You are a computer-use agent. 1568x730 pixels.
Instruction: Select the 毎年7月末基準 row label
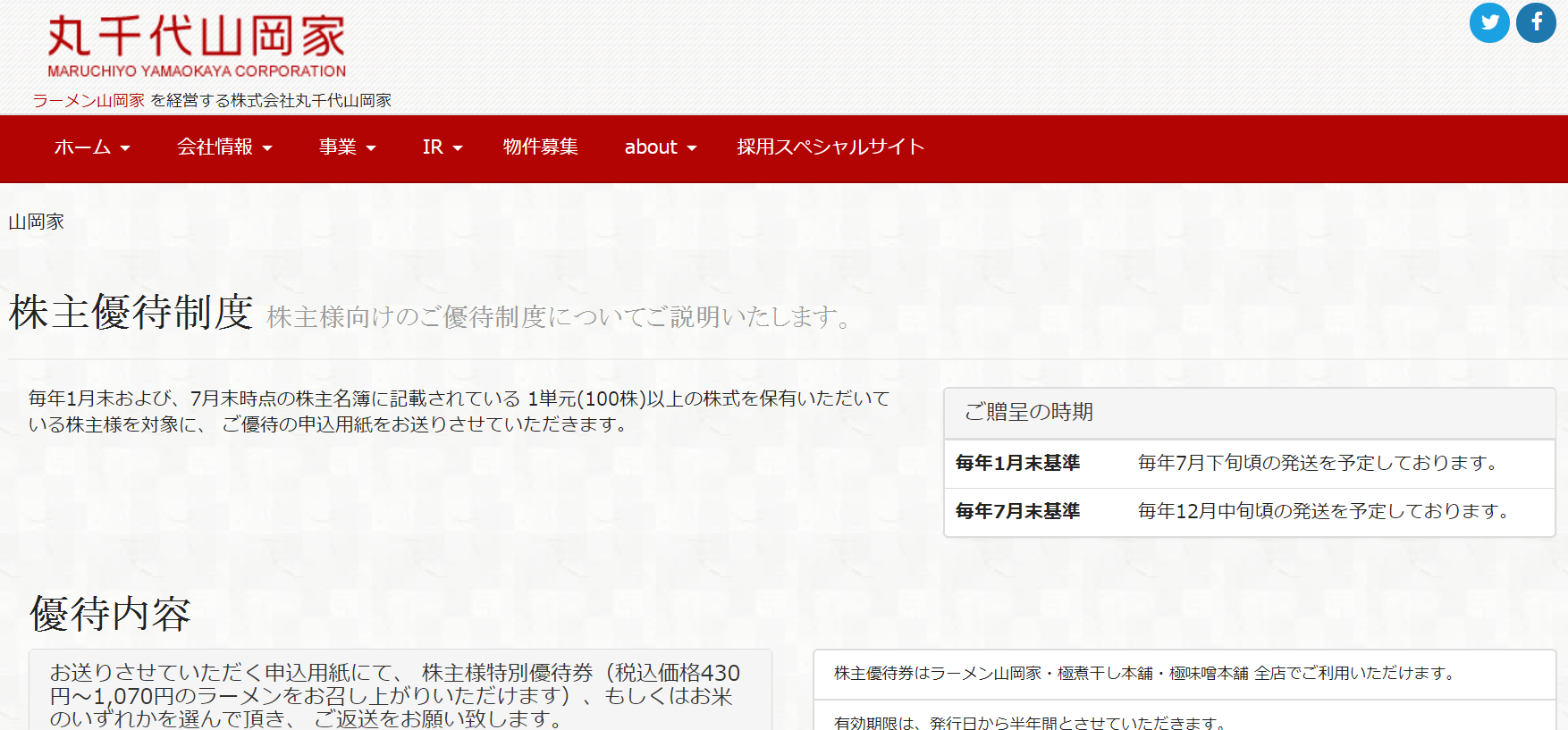click(x=1018, y=511)
